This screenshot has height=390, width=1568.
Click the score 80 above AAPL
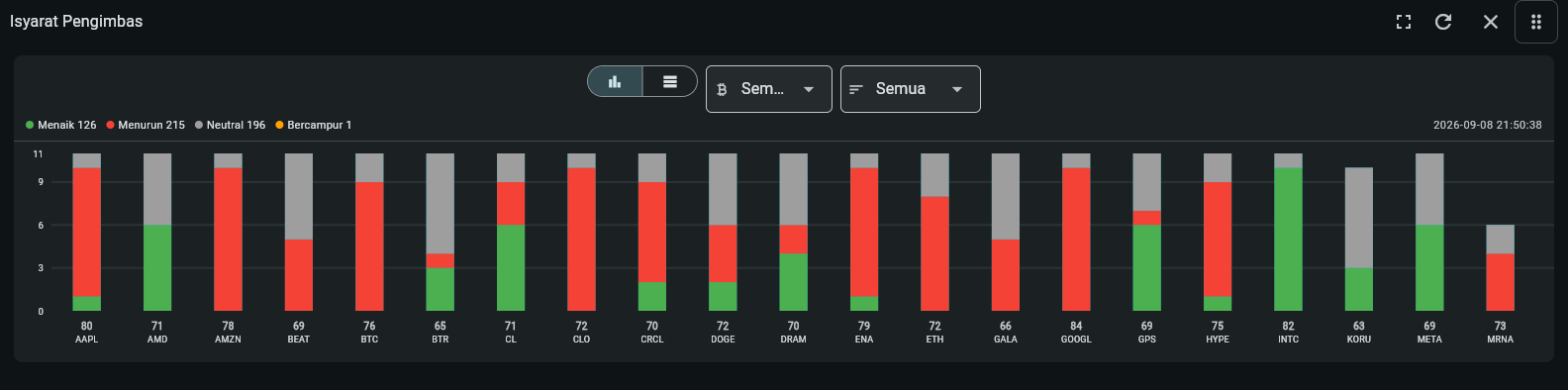87,326
